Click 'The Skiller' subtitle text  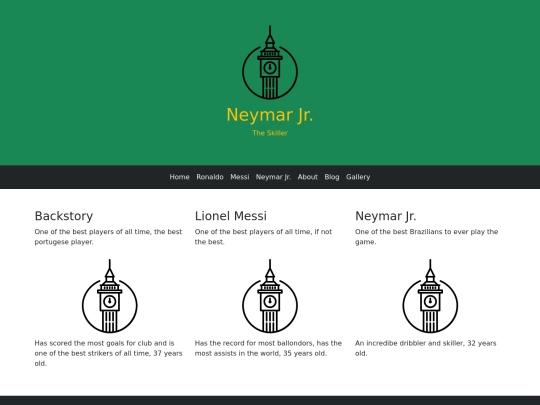270,133
